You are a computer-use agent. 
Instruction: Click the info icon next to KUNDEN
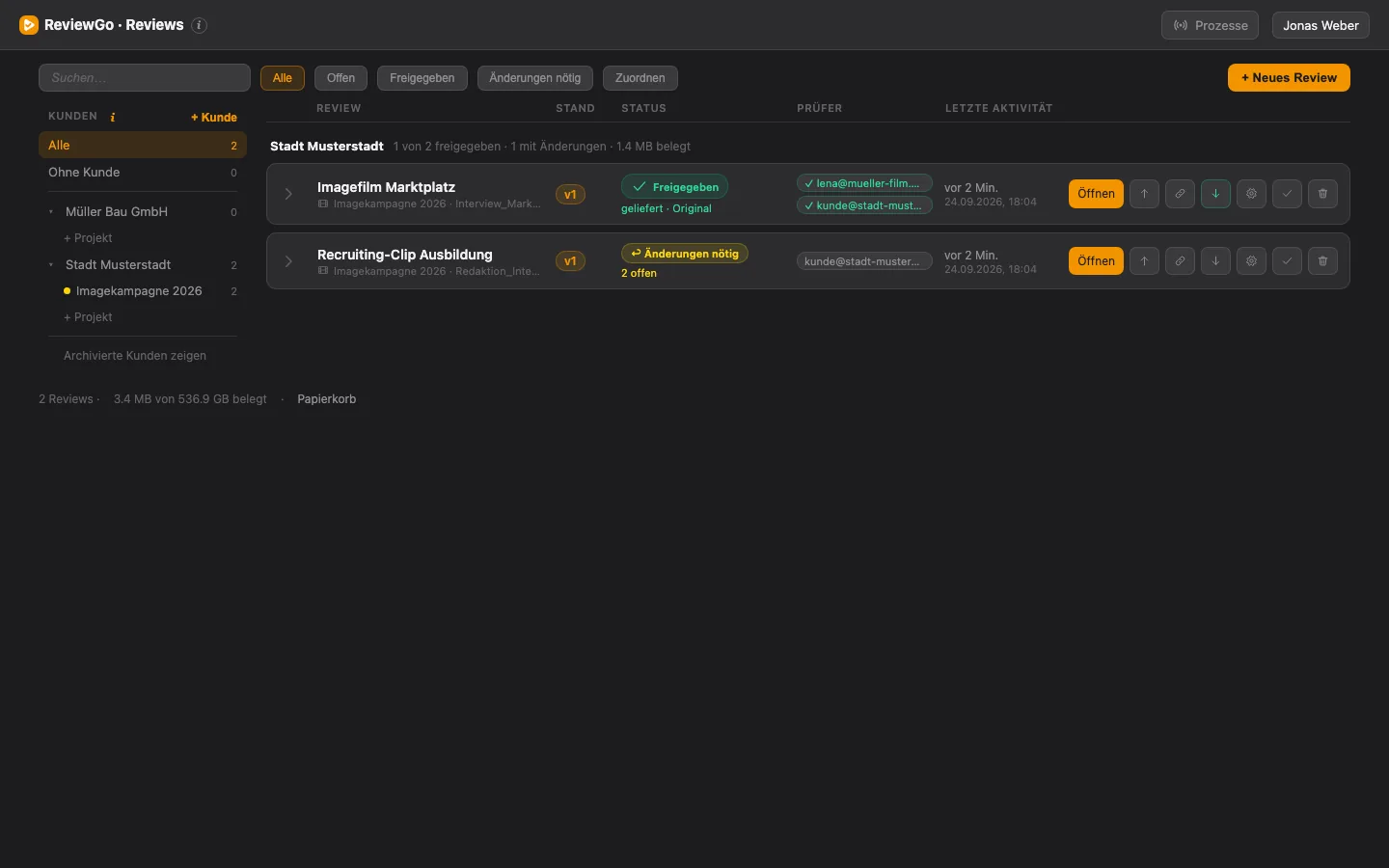click(113, 117)
